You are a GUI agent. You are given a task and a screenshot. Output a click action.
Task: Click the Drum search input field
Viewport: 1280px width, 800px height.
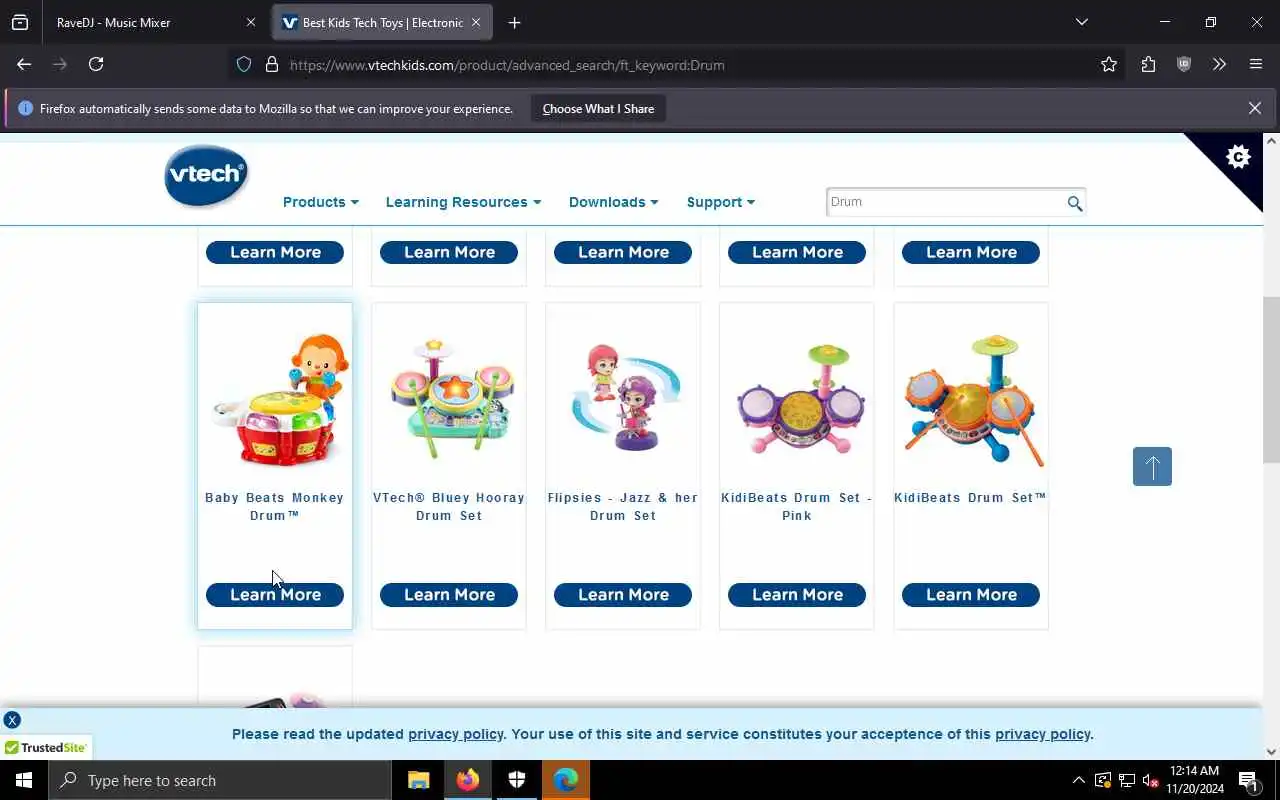[x=945, y=202]
